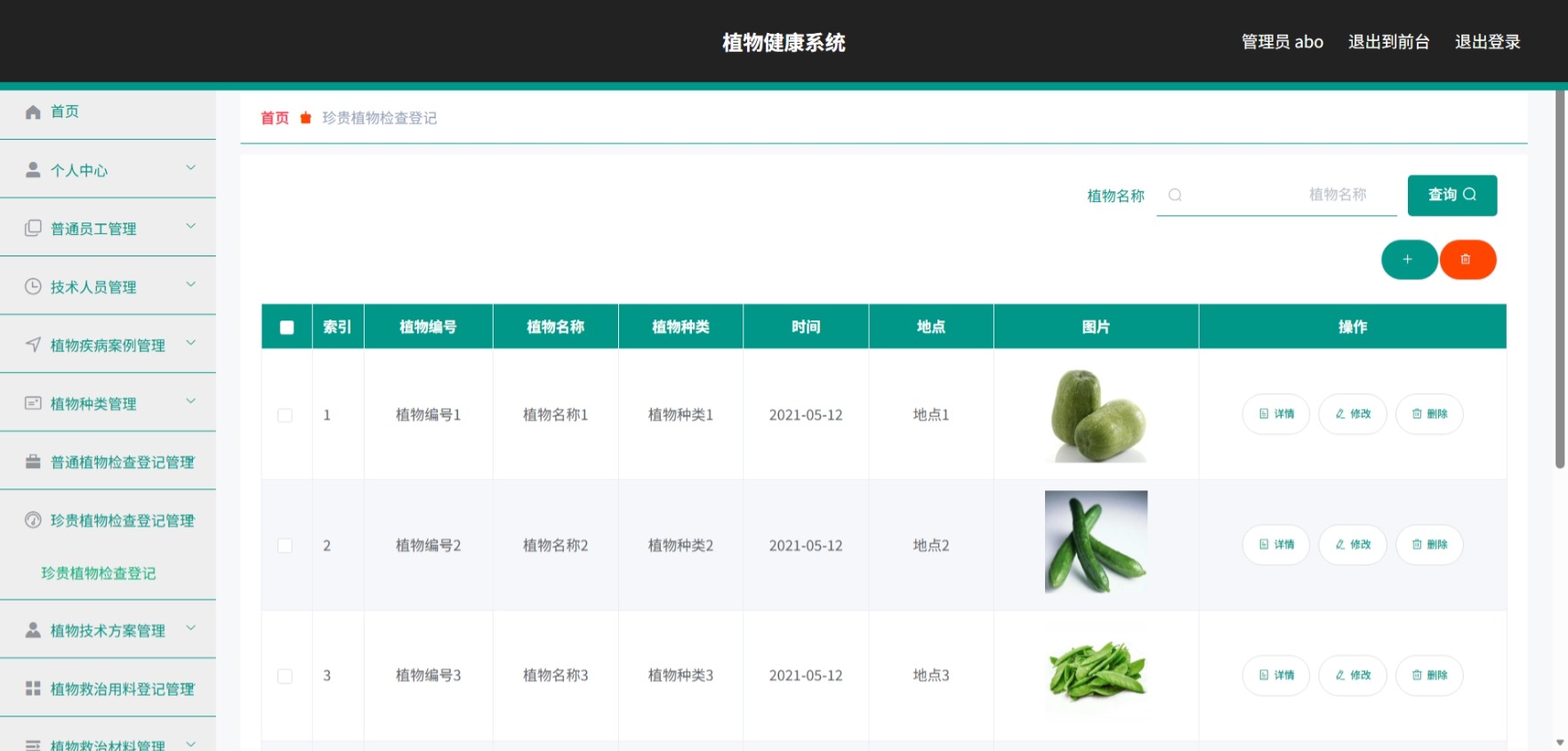Click the home icon in sidebar
Viewport: 1568px width, 751px height.
click(x=33, y=112)
